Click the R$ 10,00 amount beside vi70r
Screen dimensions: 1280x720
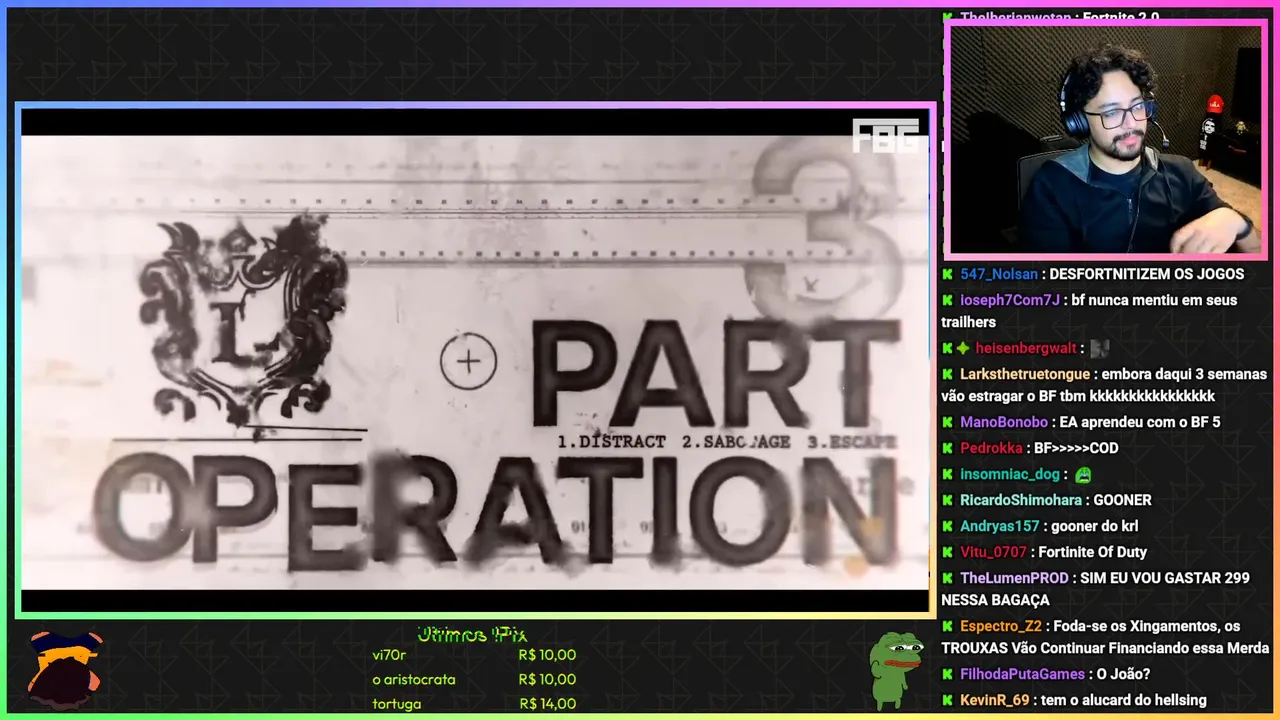click(547, 655)
